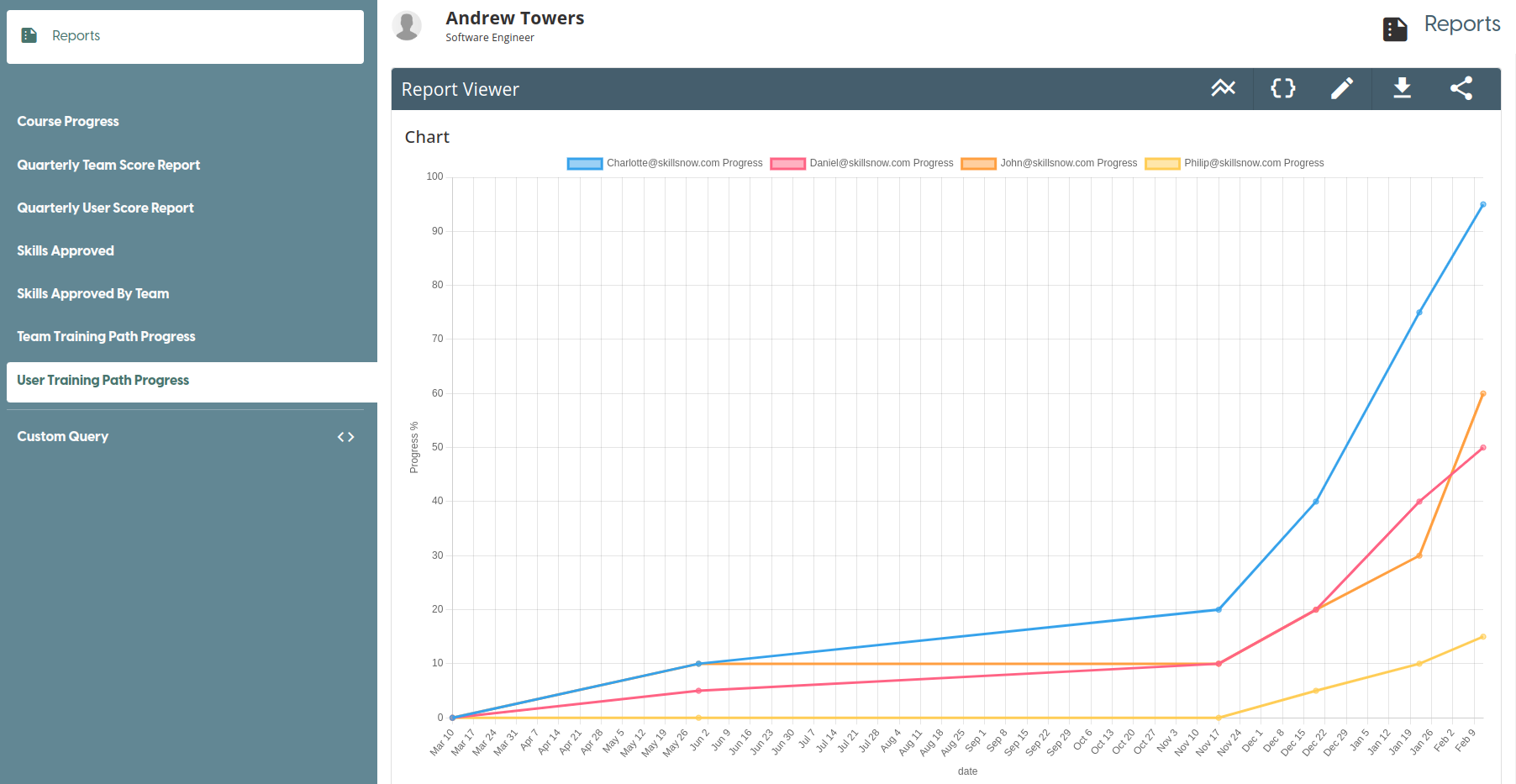The image size is (1516, 784).
Task: Expand Custom Query code chevrons
Action: (345, 437)
